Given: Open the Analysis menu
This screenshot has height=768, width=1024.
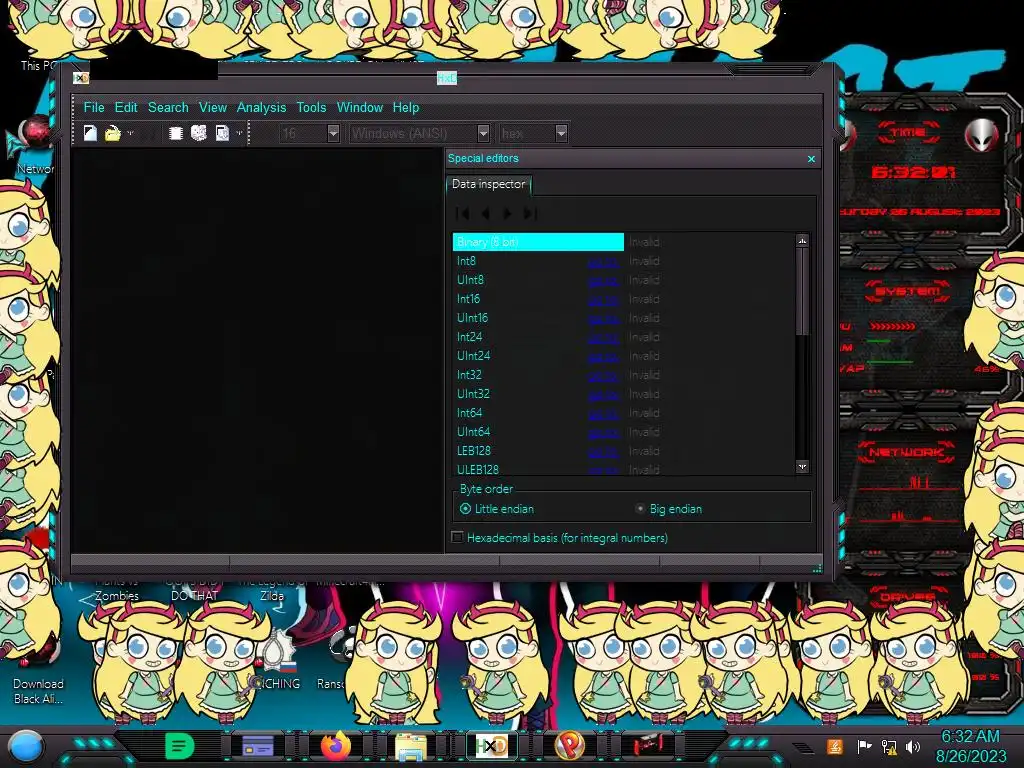Looking at the screenshot, I should click(x=261, y=107).
